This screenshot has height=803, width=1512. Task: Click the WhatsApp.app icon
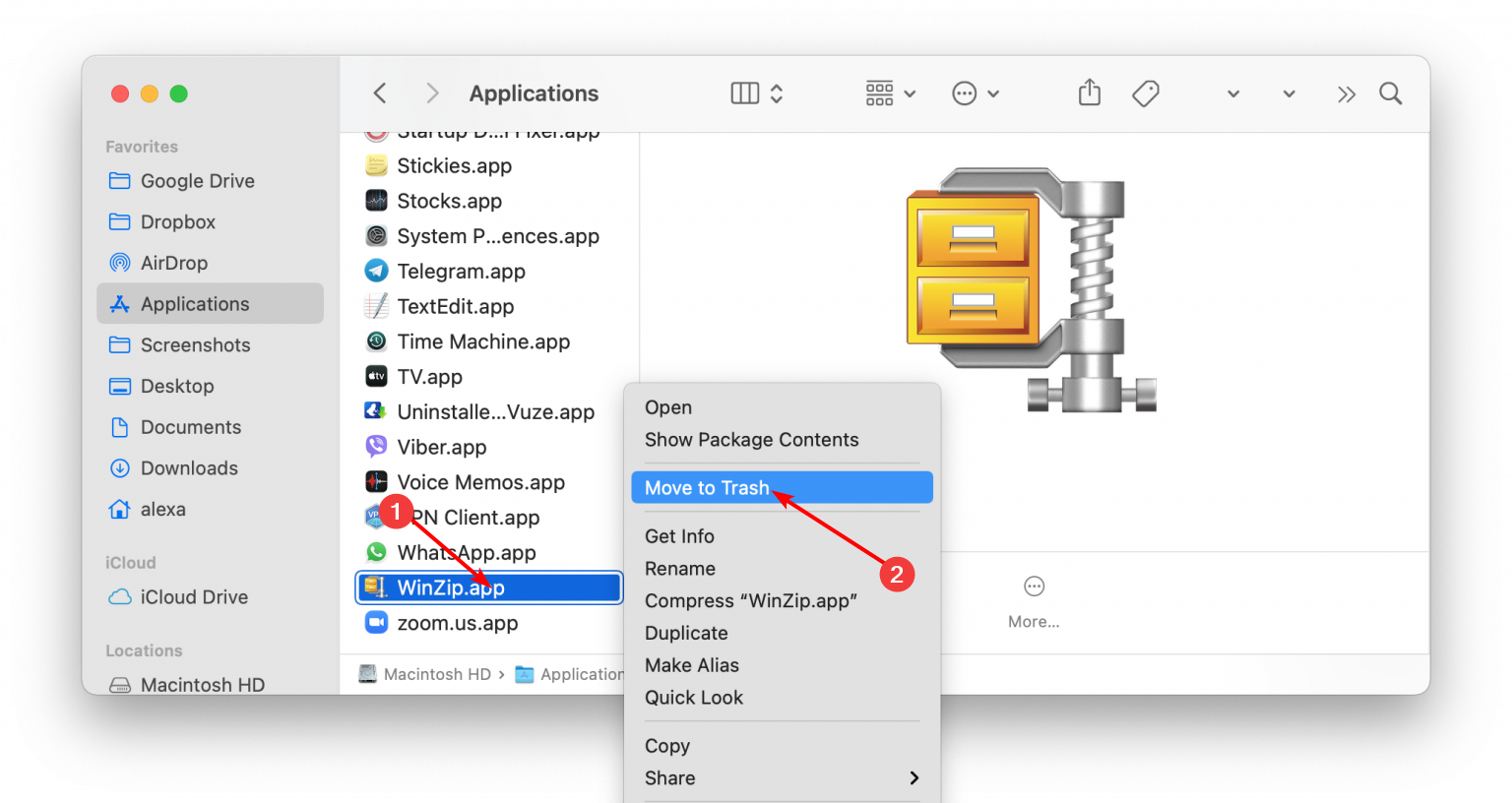tap(376, 552)
